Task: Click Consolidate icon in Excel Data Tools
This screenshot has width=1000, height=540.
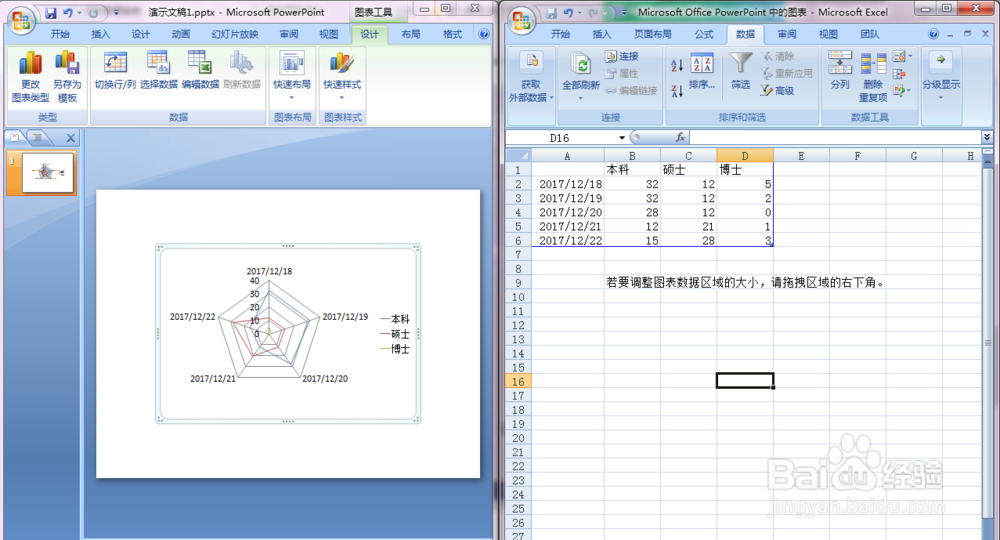Action: point(899,74)
